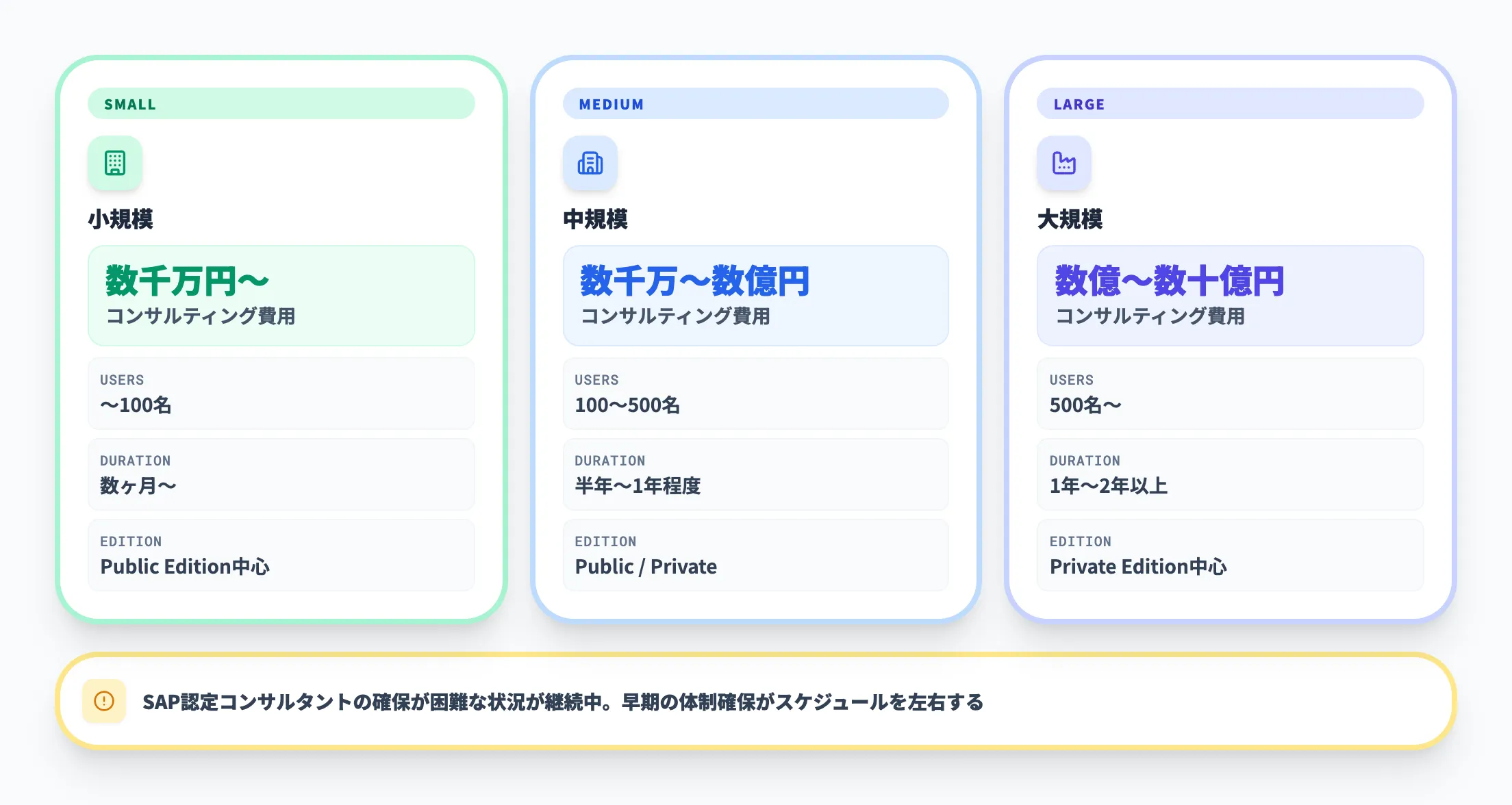
Task: Select the MEDIUM badge label
Action: [x=611, y=103]
